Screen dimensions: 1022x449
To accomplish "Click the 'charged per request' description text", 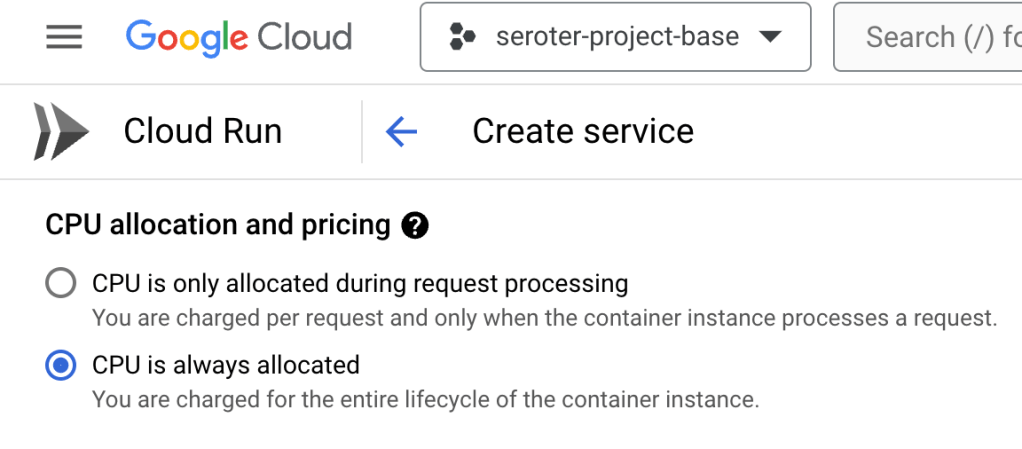I will click(544, 319).
